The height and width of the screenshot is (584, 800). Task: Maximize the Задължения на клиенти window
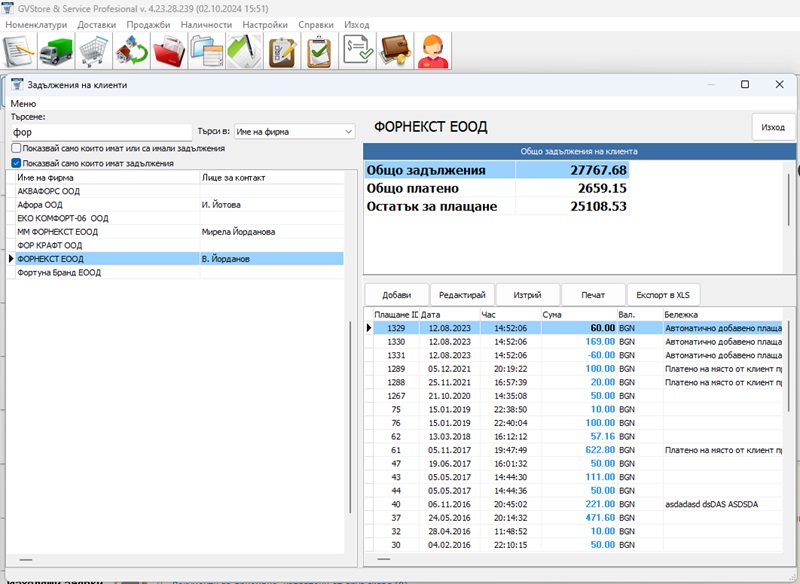coord(745,84)
